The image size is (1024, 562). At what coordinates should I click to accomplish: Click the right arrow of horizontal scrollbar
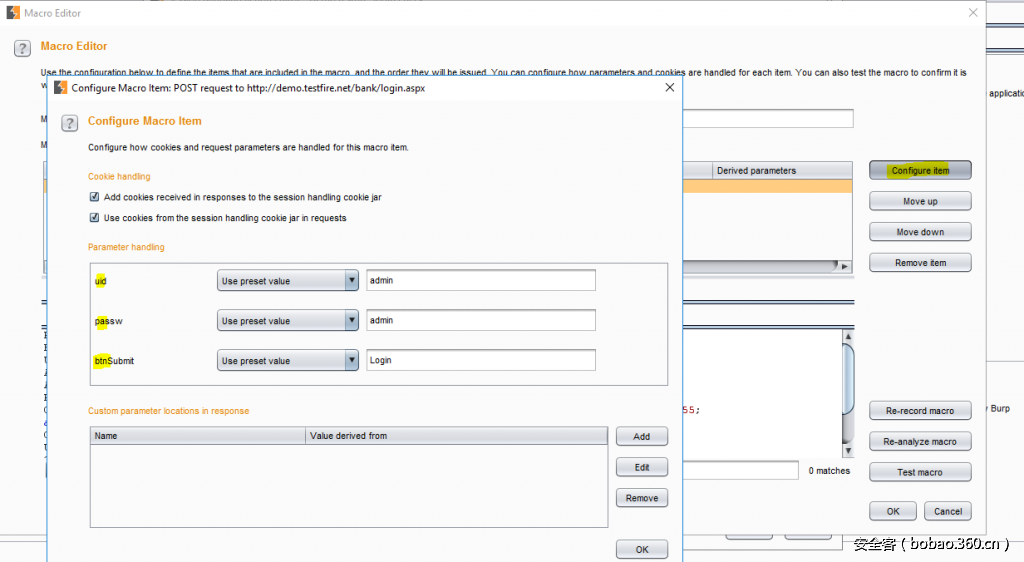coord(844,267)
